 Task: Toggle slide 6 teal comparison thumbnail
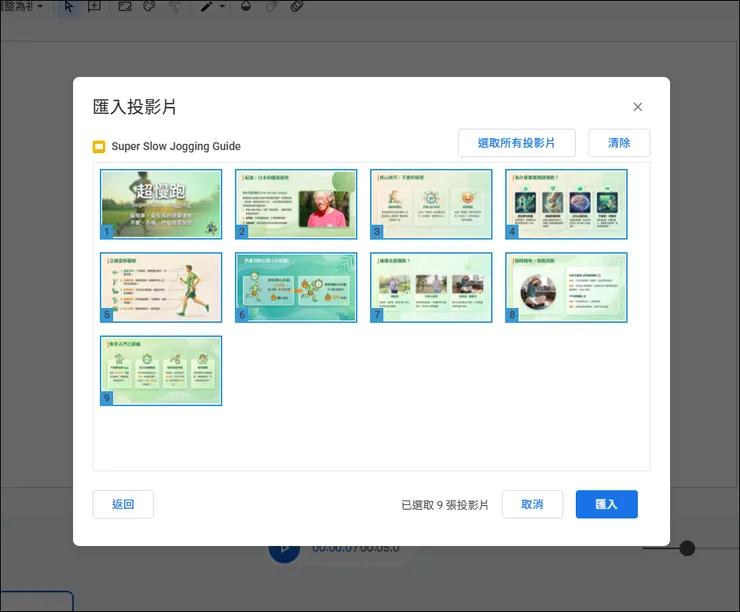point(296,287)
